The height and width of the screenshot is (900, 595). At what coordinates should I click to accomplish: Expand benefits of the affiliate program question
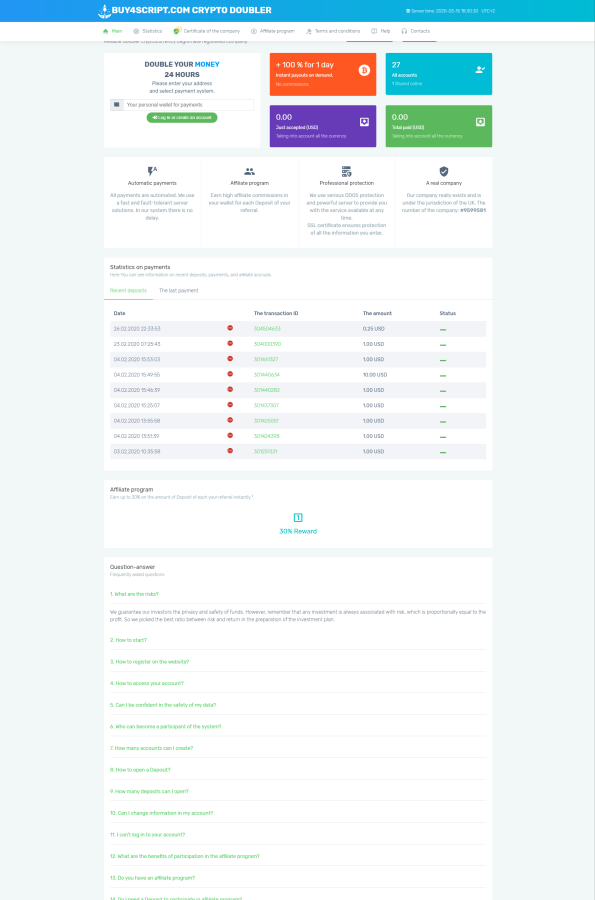click(x=185, y=856)
